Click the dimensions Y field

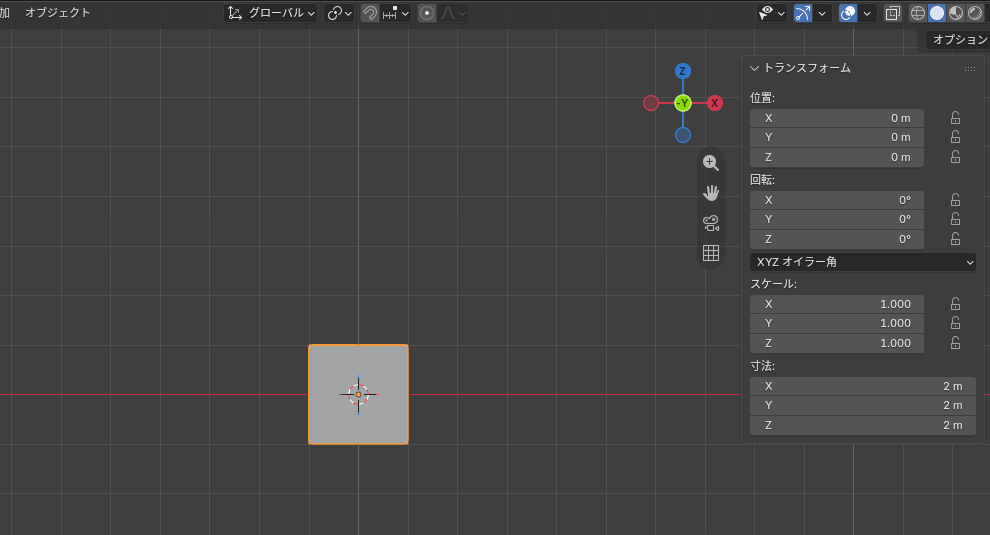coord(862,406)
